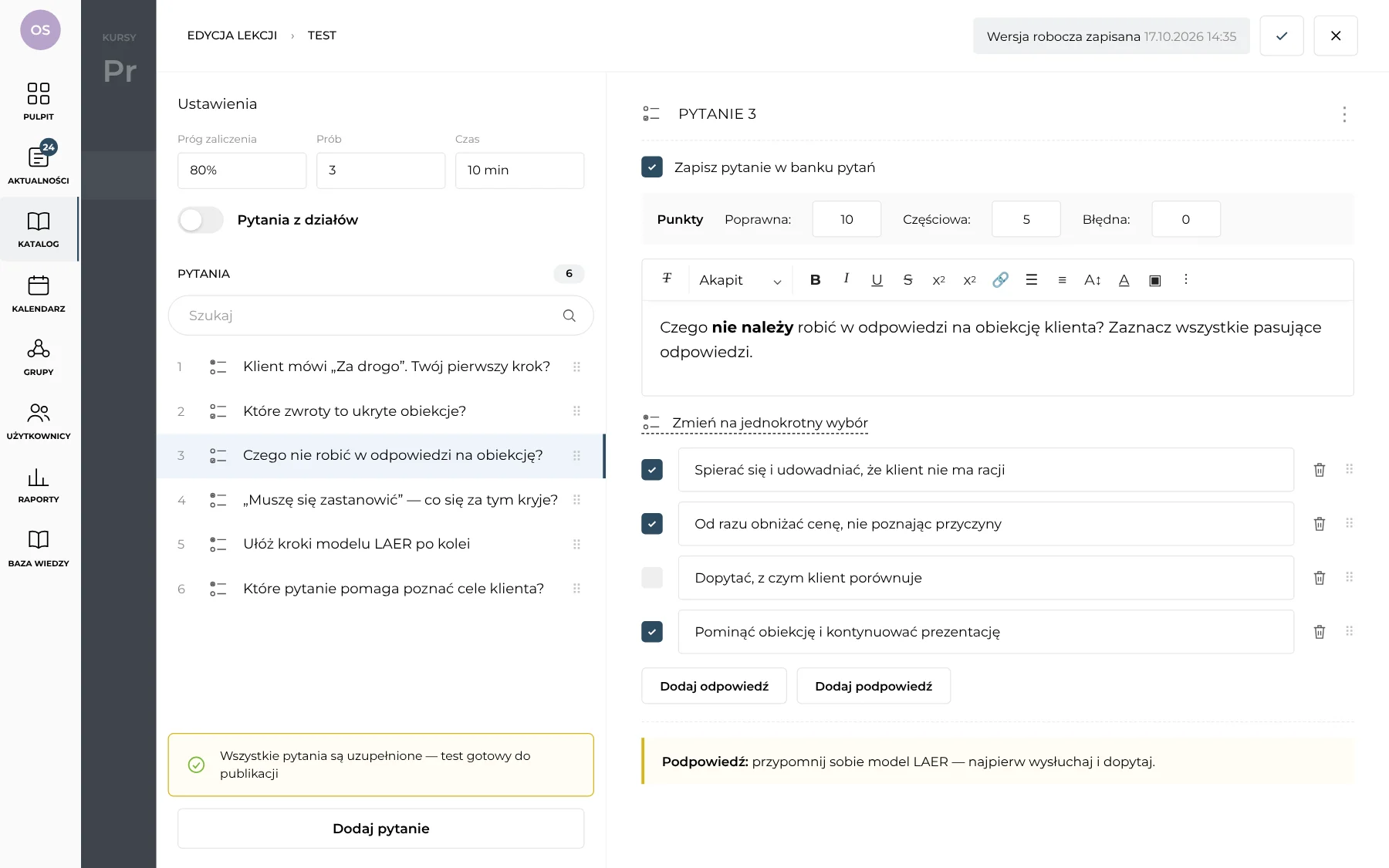This screenshot has width=1389, height=868.
Task: Uncheck 'Zapisz pytanie w banku pytań'
Action: (x=652, y=167)
